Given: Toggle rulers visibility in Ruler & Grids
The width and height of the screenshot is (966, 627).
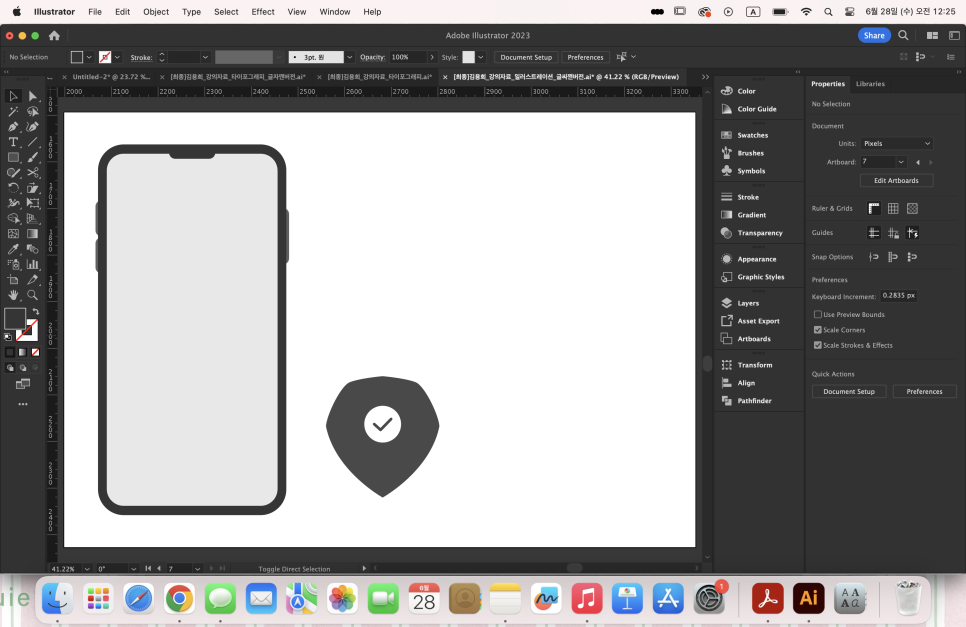Looking at the screenshot, I should pos(874,209).
